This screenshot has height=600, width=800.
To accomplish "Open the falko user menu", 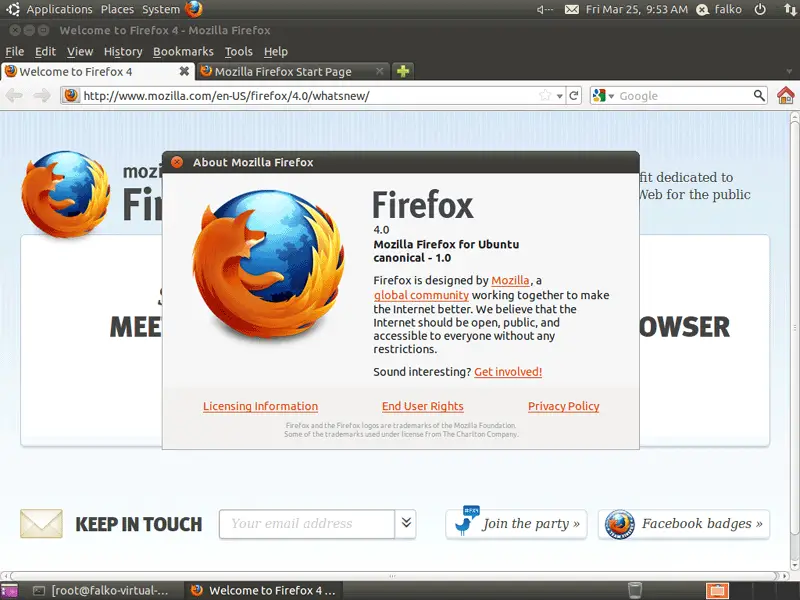I will 719,9.
